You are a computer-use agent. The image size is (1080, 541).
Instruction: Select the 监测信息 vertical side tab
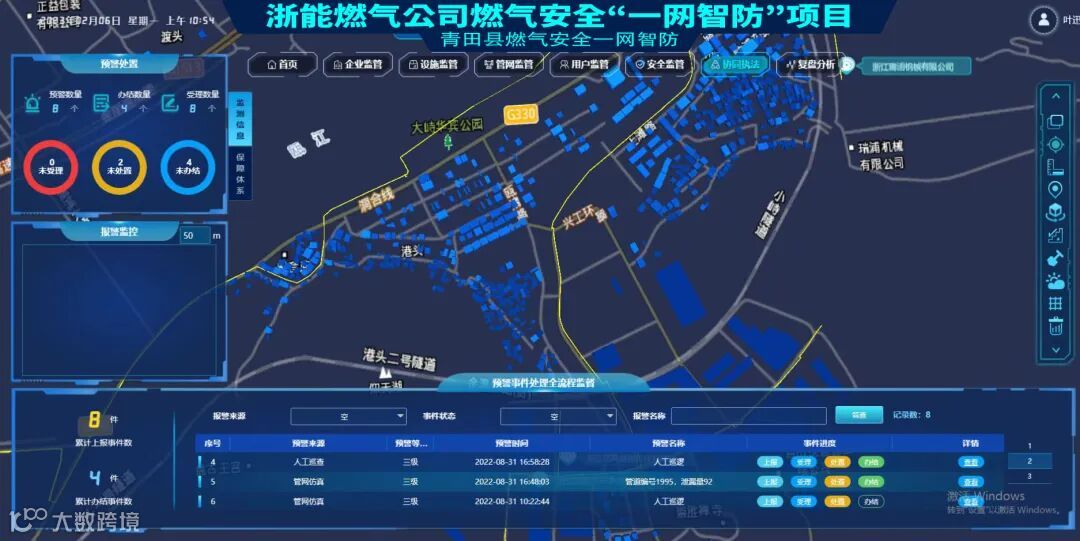pos(240,118)
